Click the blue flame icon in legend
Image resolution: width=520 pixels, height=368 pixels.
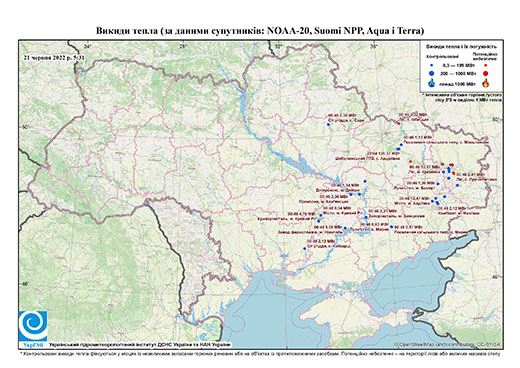coord(432,83)
